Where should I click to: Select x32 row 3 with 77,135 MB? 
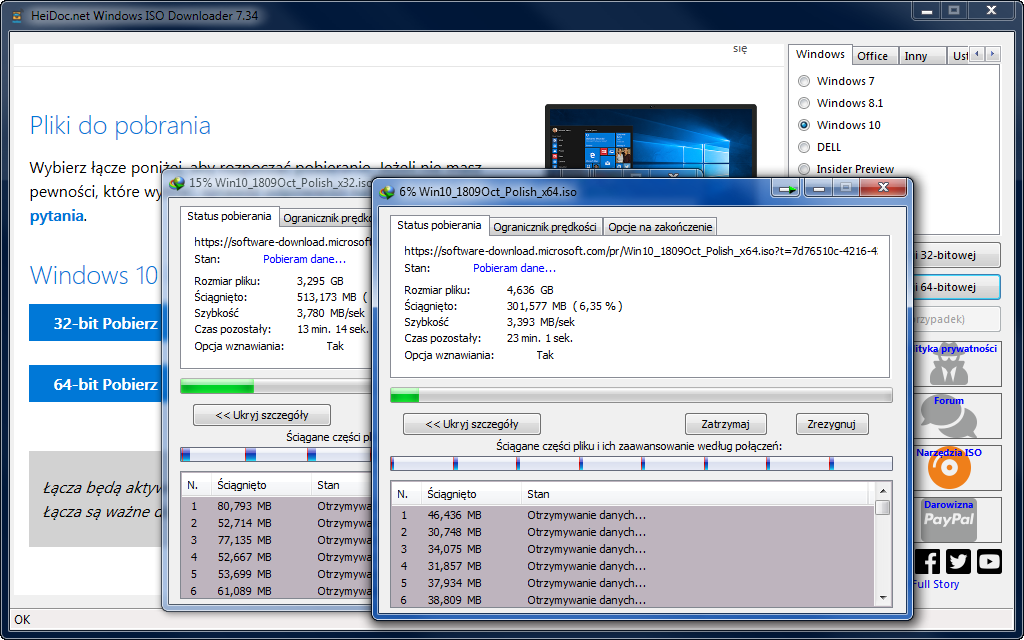pos(276,540)
